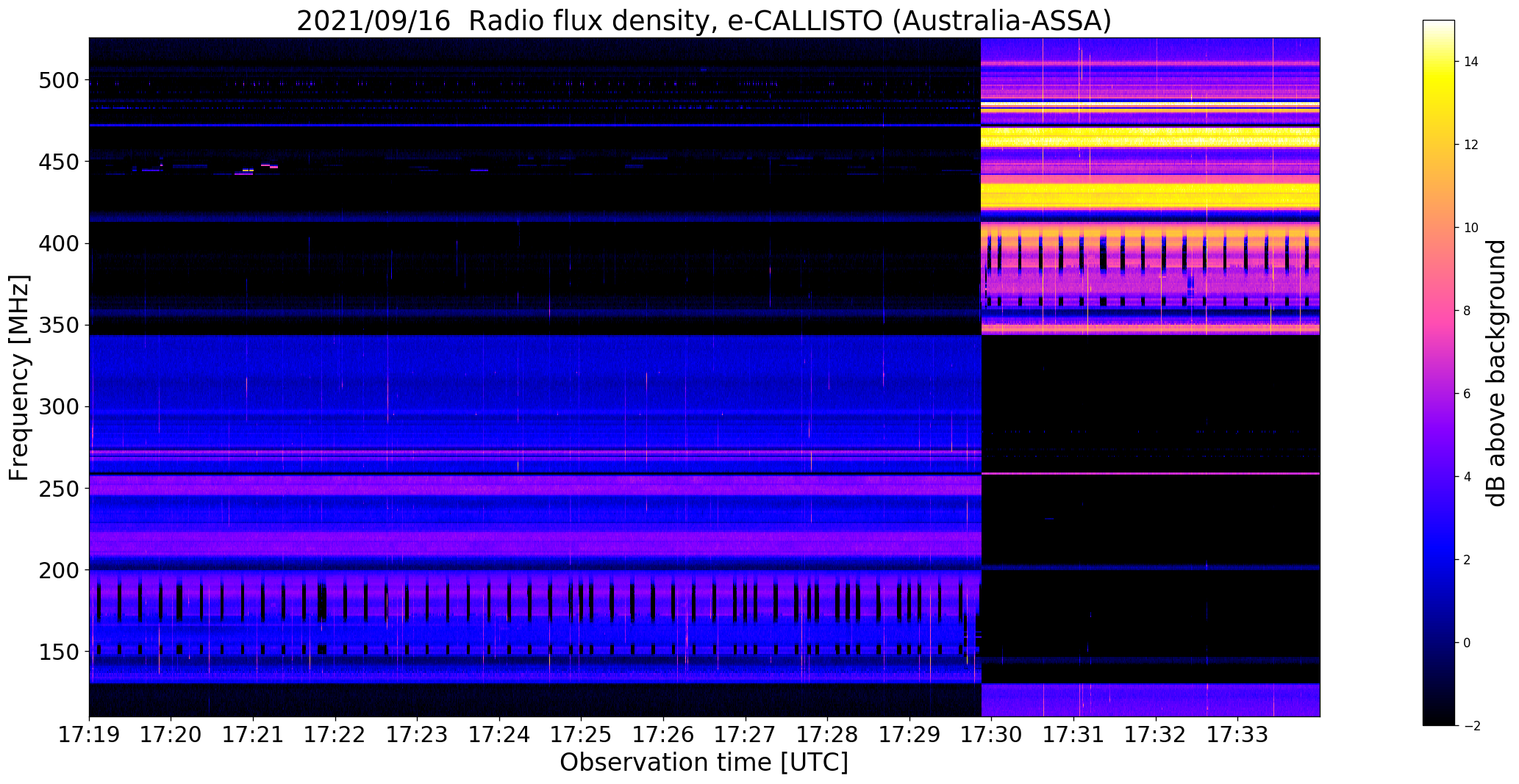Viewport: 1519px width, 784px height.
Task: Click the 400 MHz frequency tick label
Action: (58, 243)
